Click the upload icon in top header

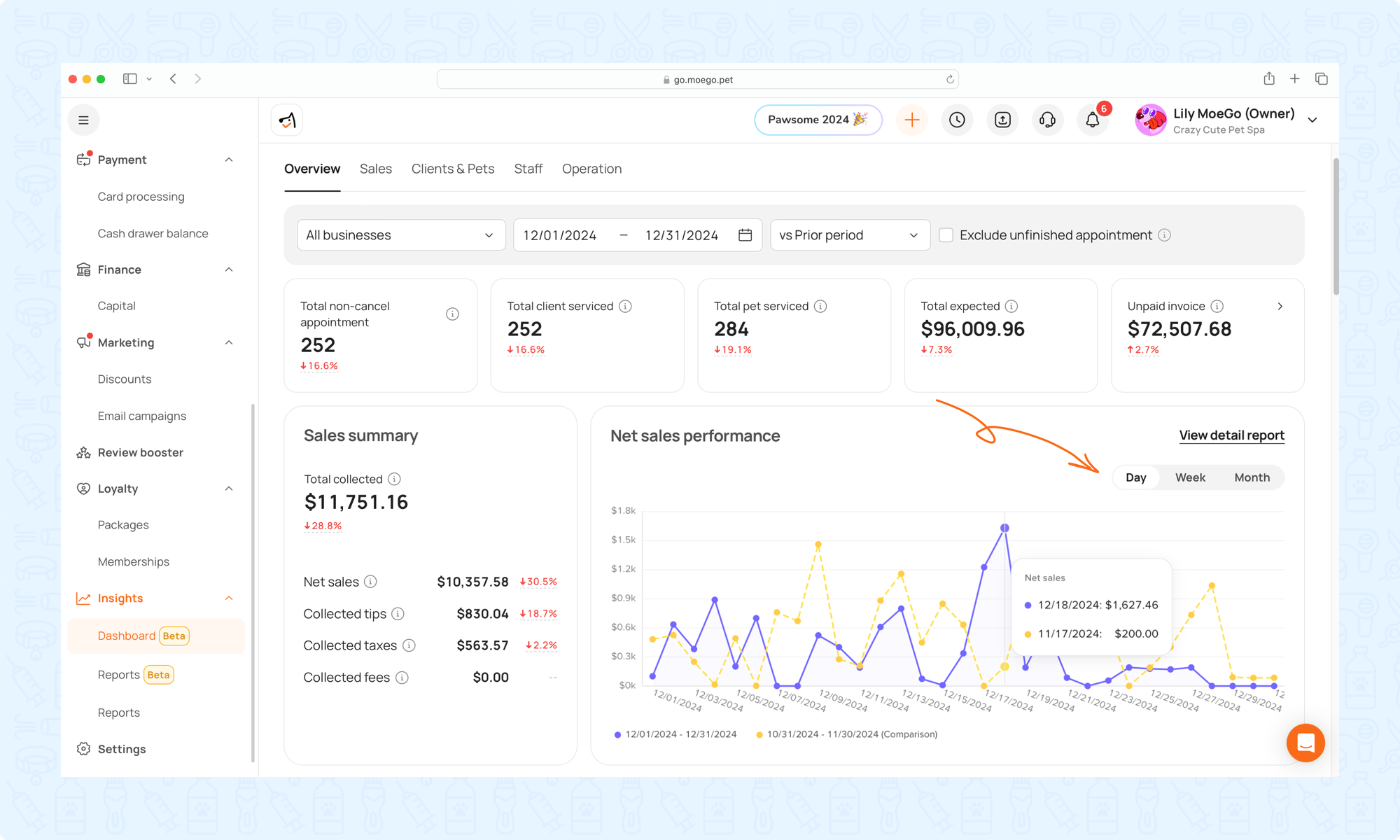pos(1002,120)
